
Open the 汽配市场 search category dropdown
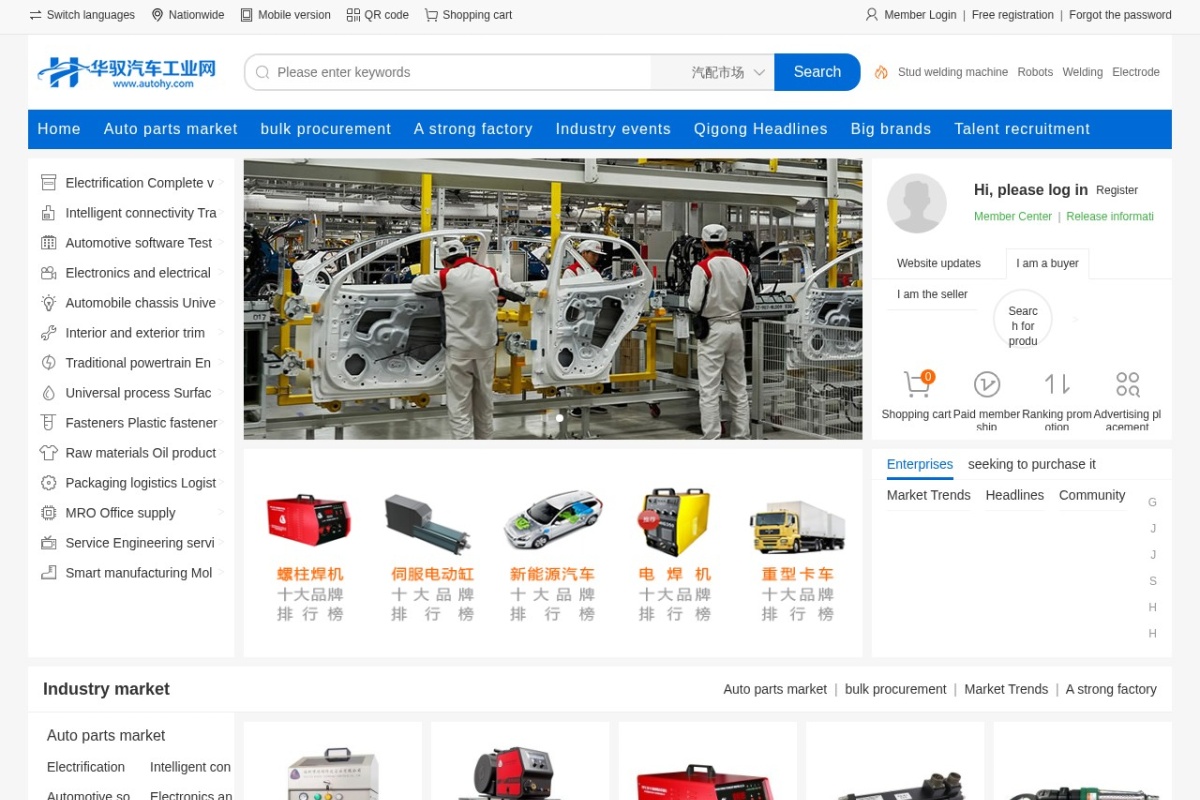tap(727, 72)
